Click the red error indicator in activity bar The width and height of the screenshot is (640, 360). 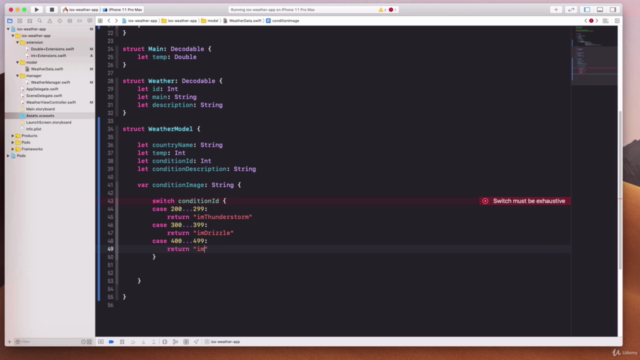pos(392,9)
